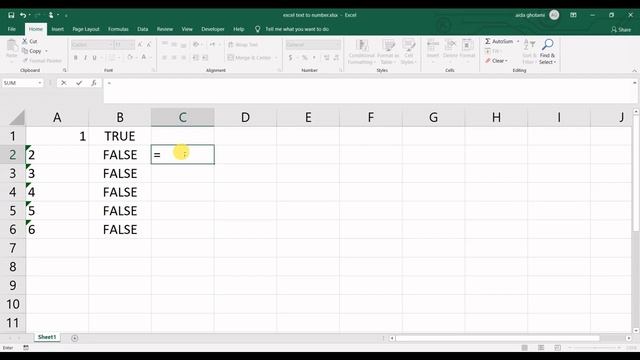The image size is (640, 360).
Task: Confirm formula entry with the check mark
Action: point(79,83)
